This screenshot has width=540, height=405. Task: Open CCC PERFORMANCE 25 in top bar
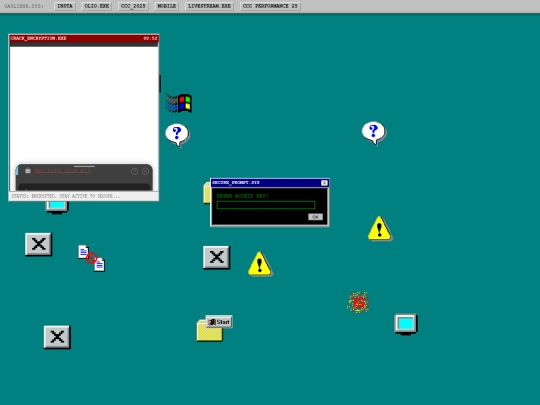270,6
